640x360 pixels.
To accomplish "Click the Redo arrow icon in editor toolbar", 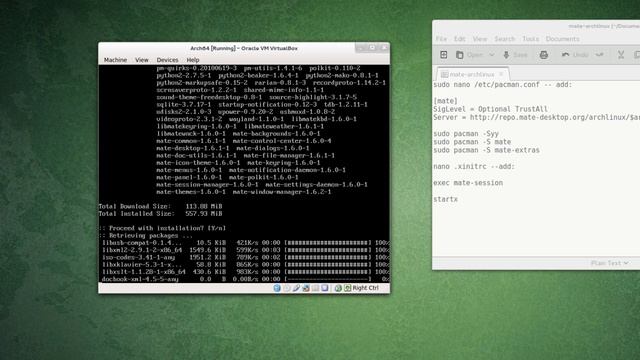I will pos(599,55).
